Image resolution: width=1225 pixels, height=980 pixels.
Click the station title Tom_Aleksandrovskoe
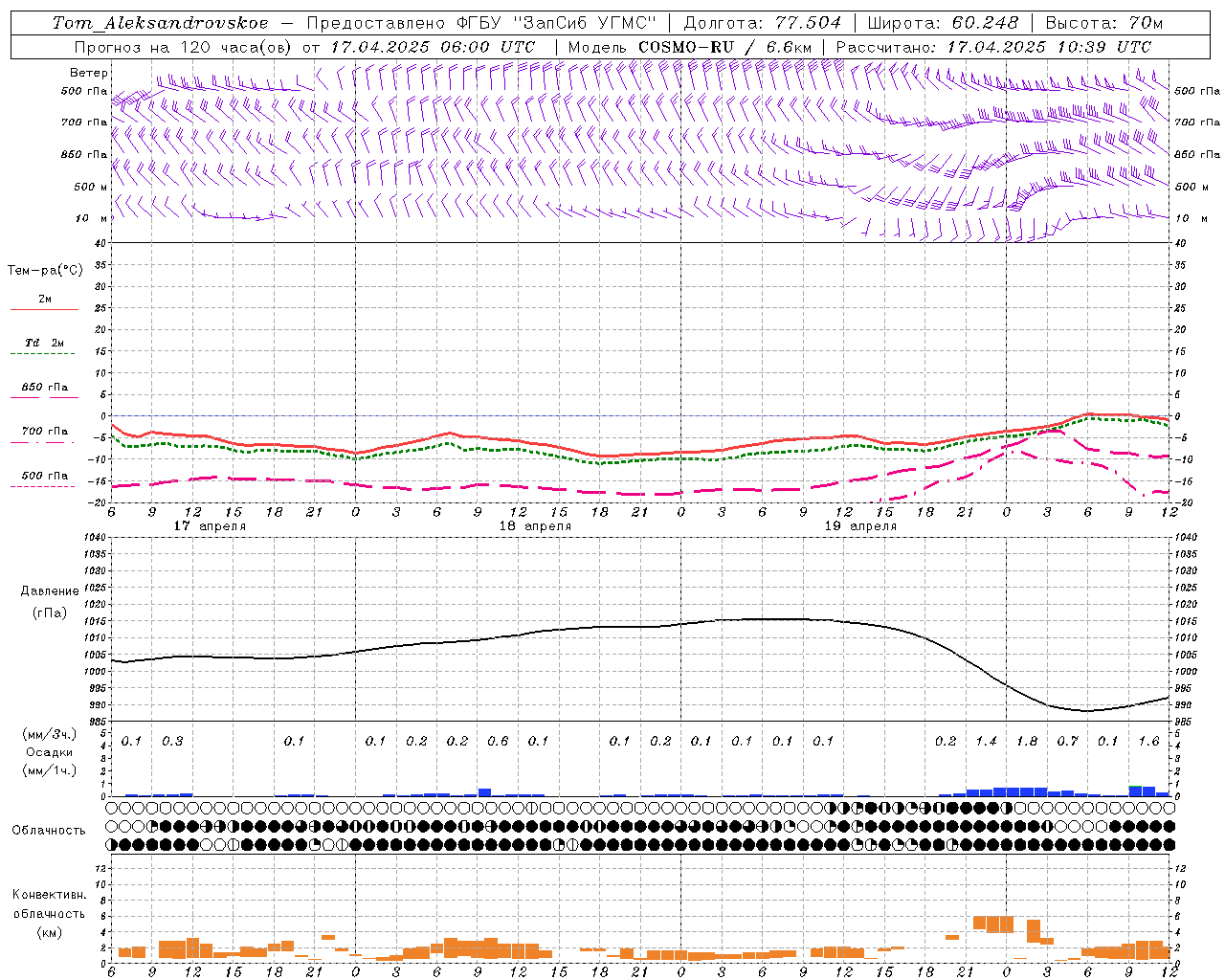pos(161,23)
